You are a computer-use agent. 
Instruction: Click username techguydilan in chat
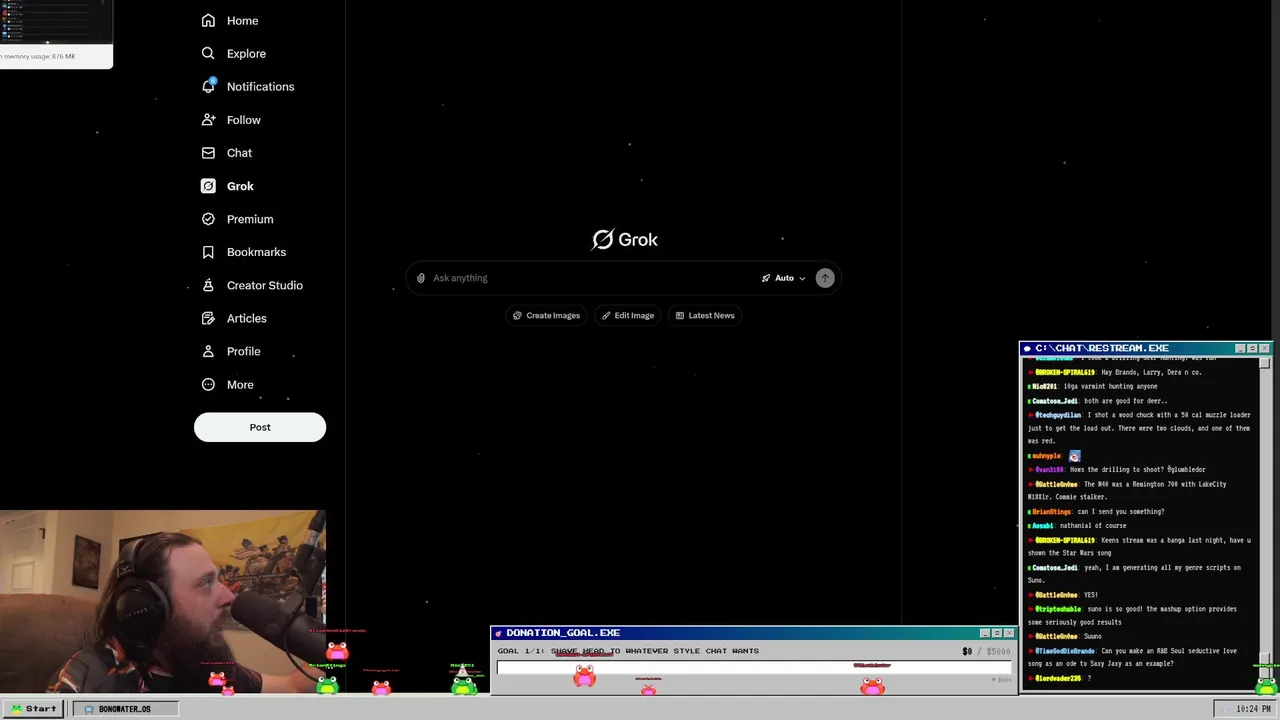[x=1058, y=414]
